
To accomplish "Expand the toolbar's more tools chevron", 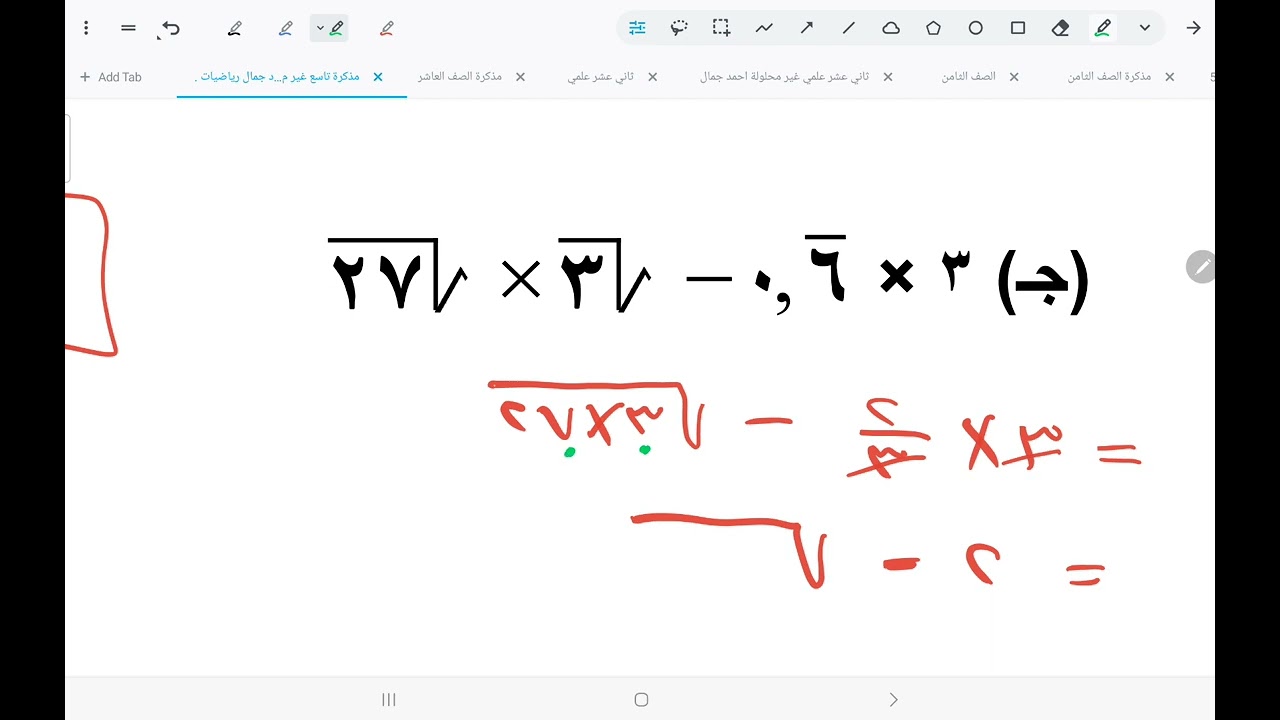I will pyautogui.click(x=1145, y=28).
